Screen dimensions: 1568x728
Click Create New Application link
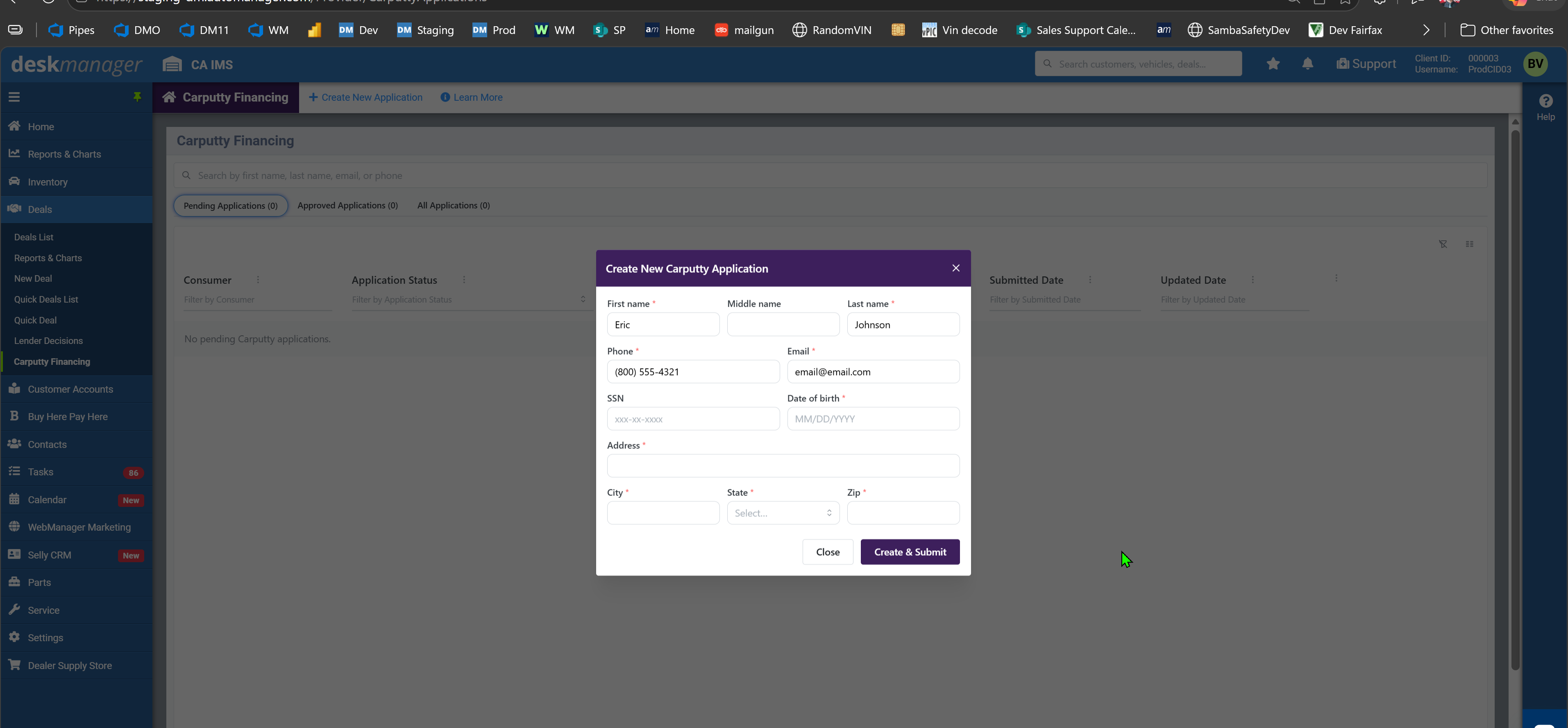[x=366, y=97]
